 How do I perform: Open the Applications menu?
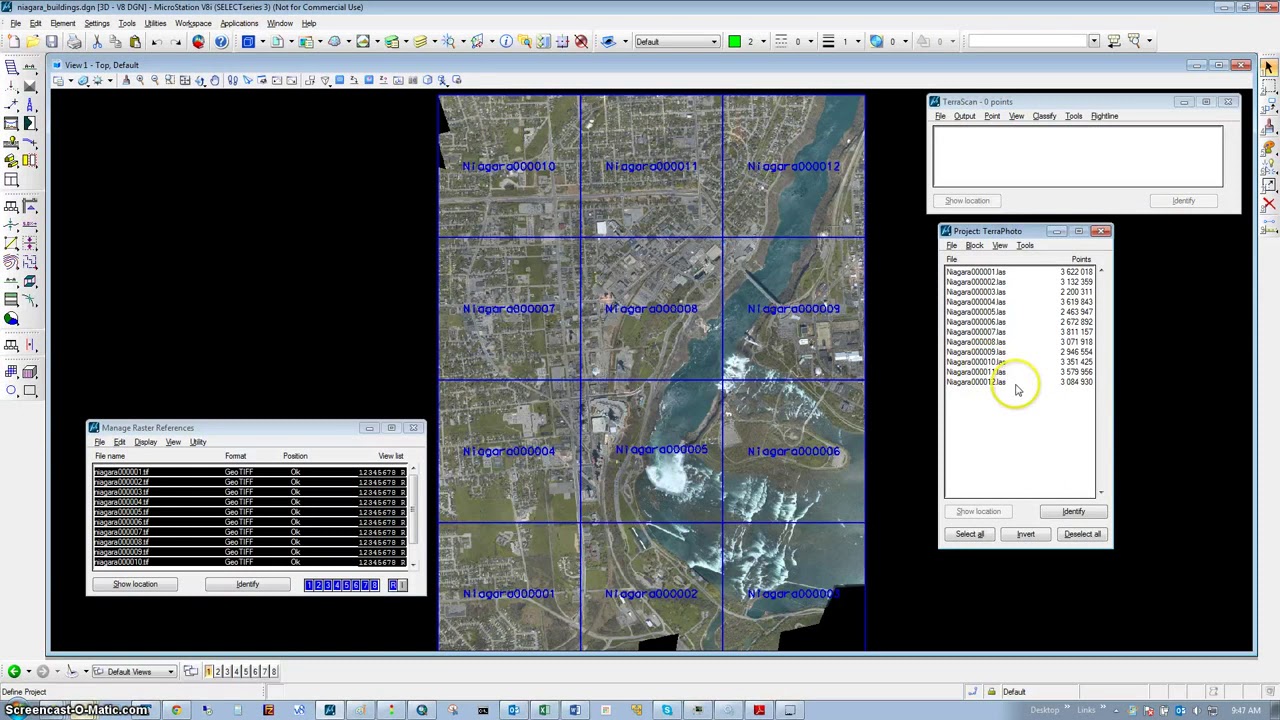tap(239, 23)
